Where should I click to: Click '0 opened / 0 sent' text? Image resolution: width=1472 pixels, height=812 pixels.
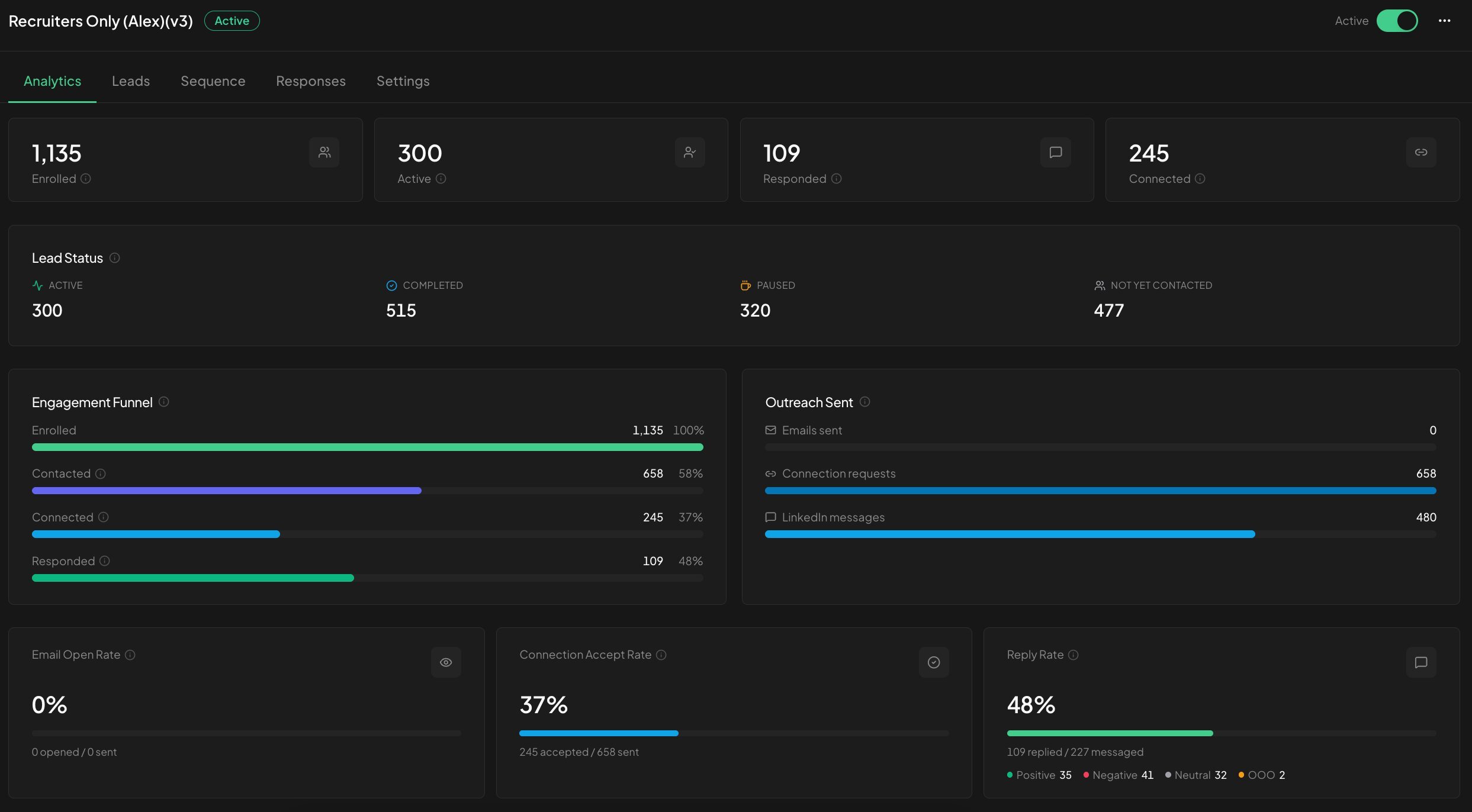(x=74, y=752)
